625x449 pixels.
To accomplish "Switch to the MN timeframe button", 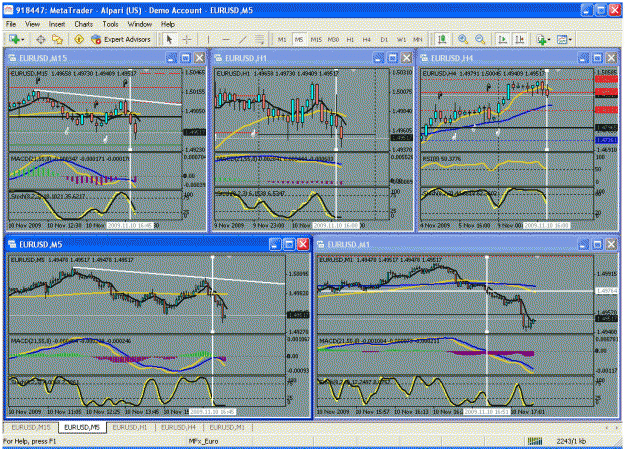I will (417, 39).
